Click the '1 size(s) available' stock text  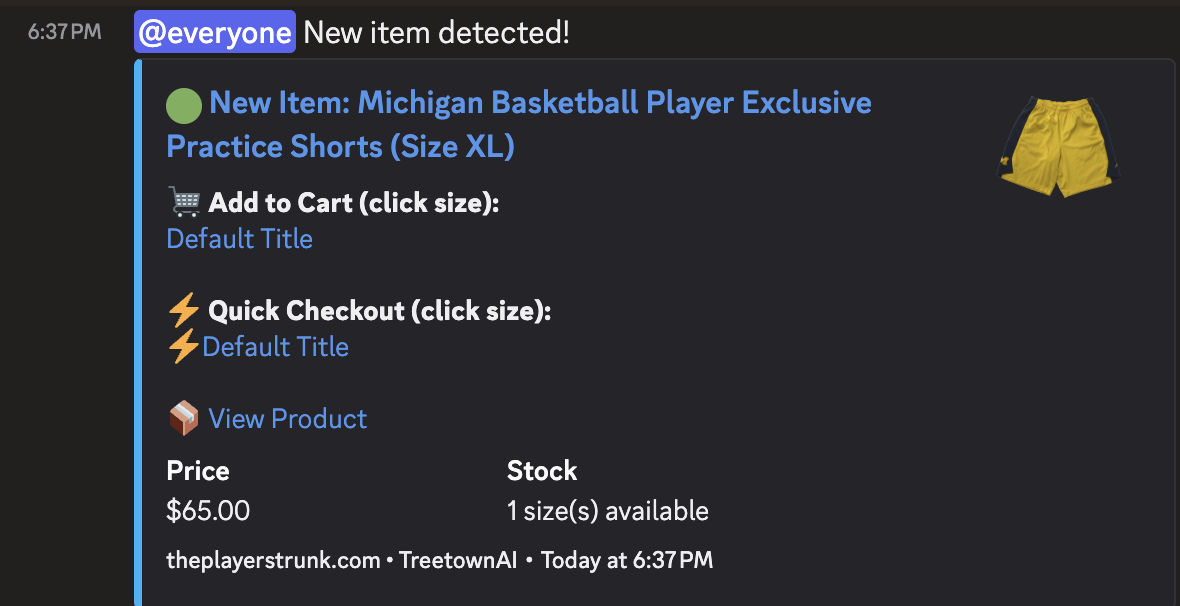[607, 511]
